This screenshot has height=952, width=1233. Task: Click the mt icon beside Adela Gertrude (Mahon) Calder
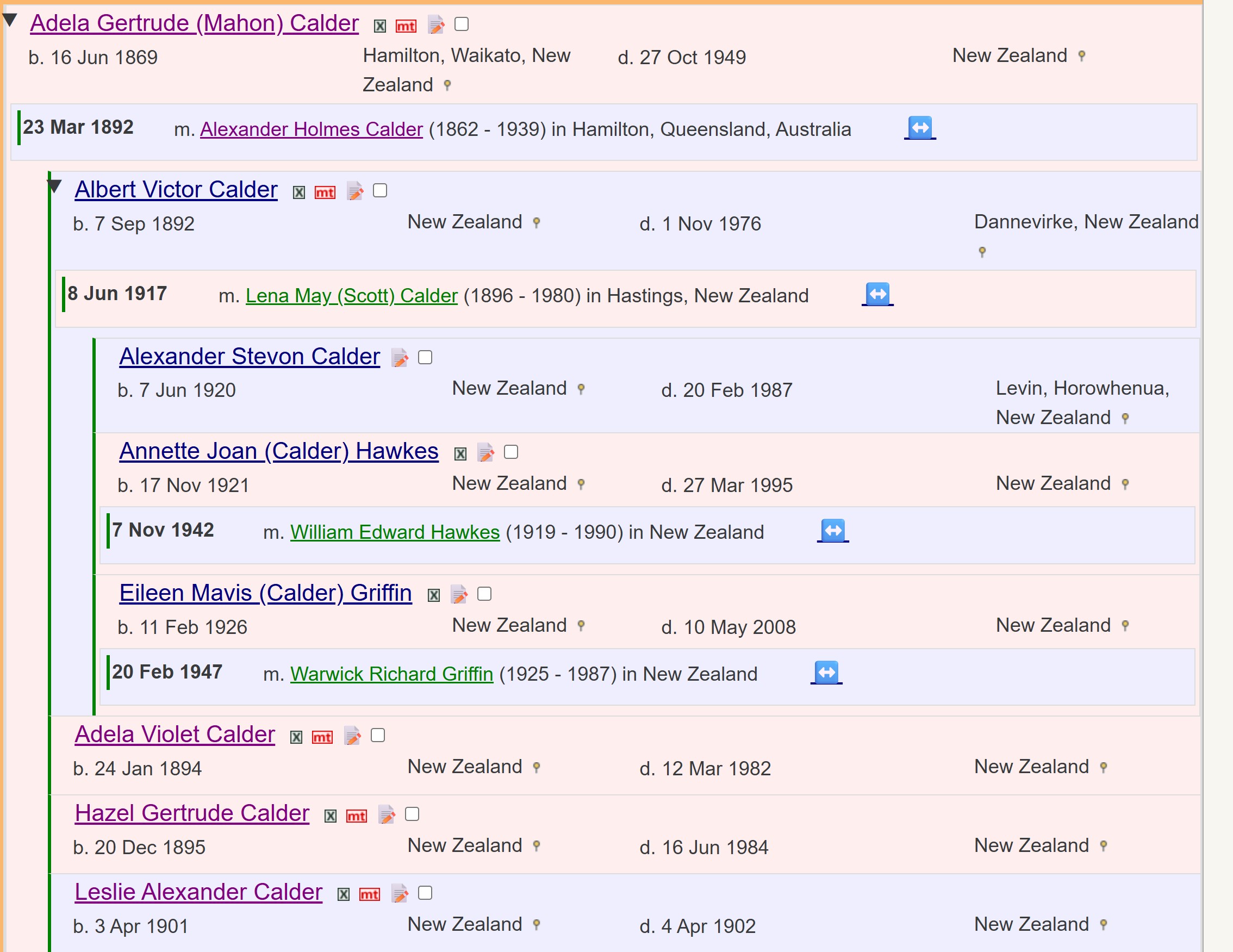point(406,26)
